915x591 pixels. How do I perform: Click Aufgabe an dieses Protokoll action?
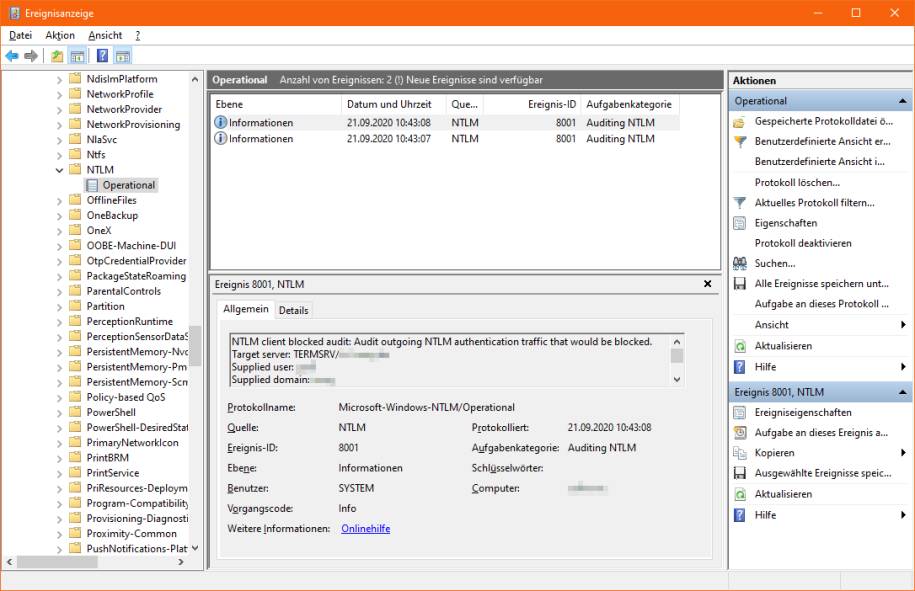(822, 304)
